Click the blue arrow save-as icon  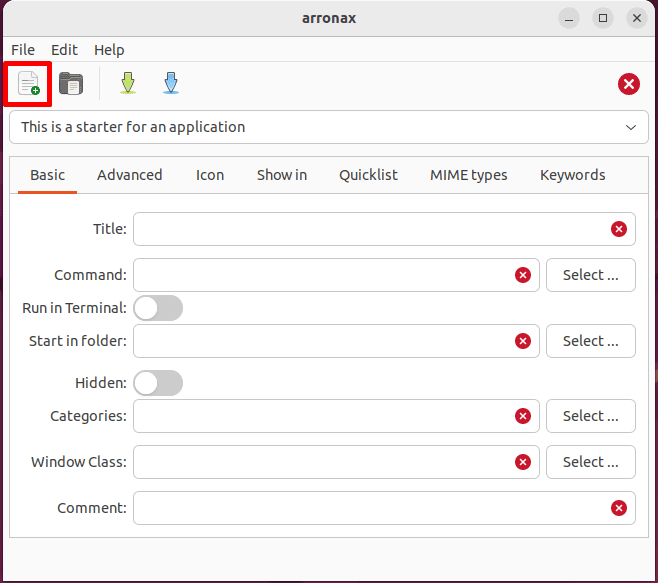(171, 84)
